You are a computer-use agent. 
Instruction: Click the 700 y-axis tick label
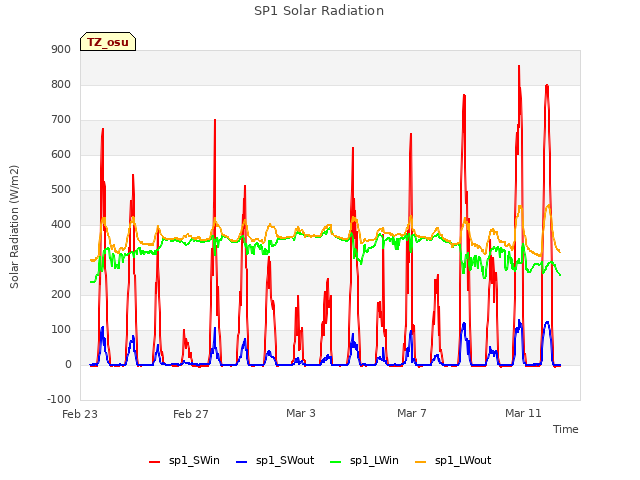pos(61,120)
